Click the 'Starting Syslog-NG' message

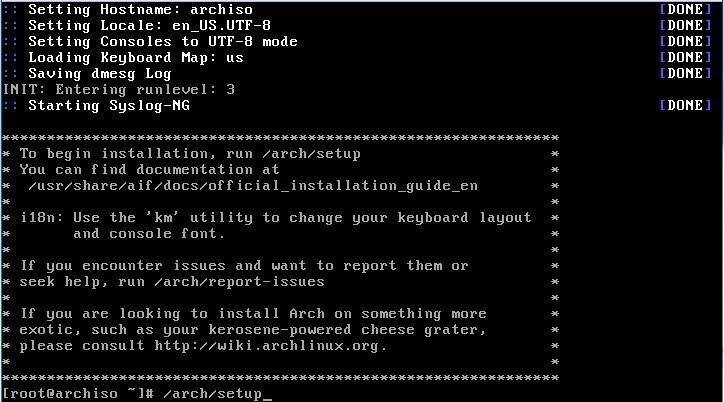pyautogui.click(x=109, y=105)
